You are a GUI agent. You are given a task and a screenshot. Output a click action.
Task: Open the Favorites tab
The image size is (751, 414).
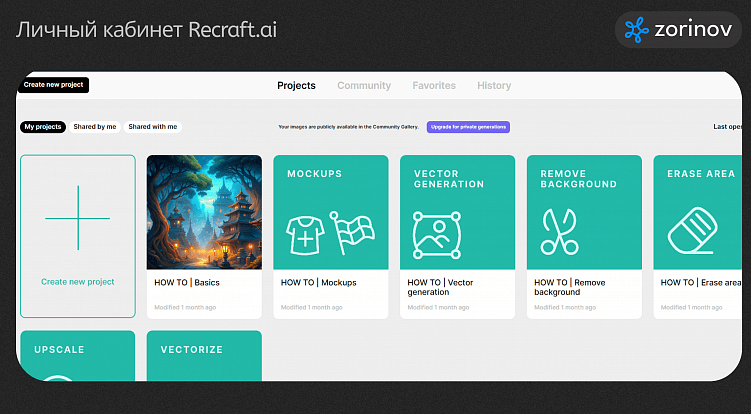(434, 86)
